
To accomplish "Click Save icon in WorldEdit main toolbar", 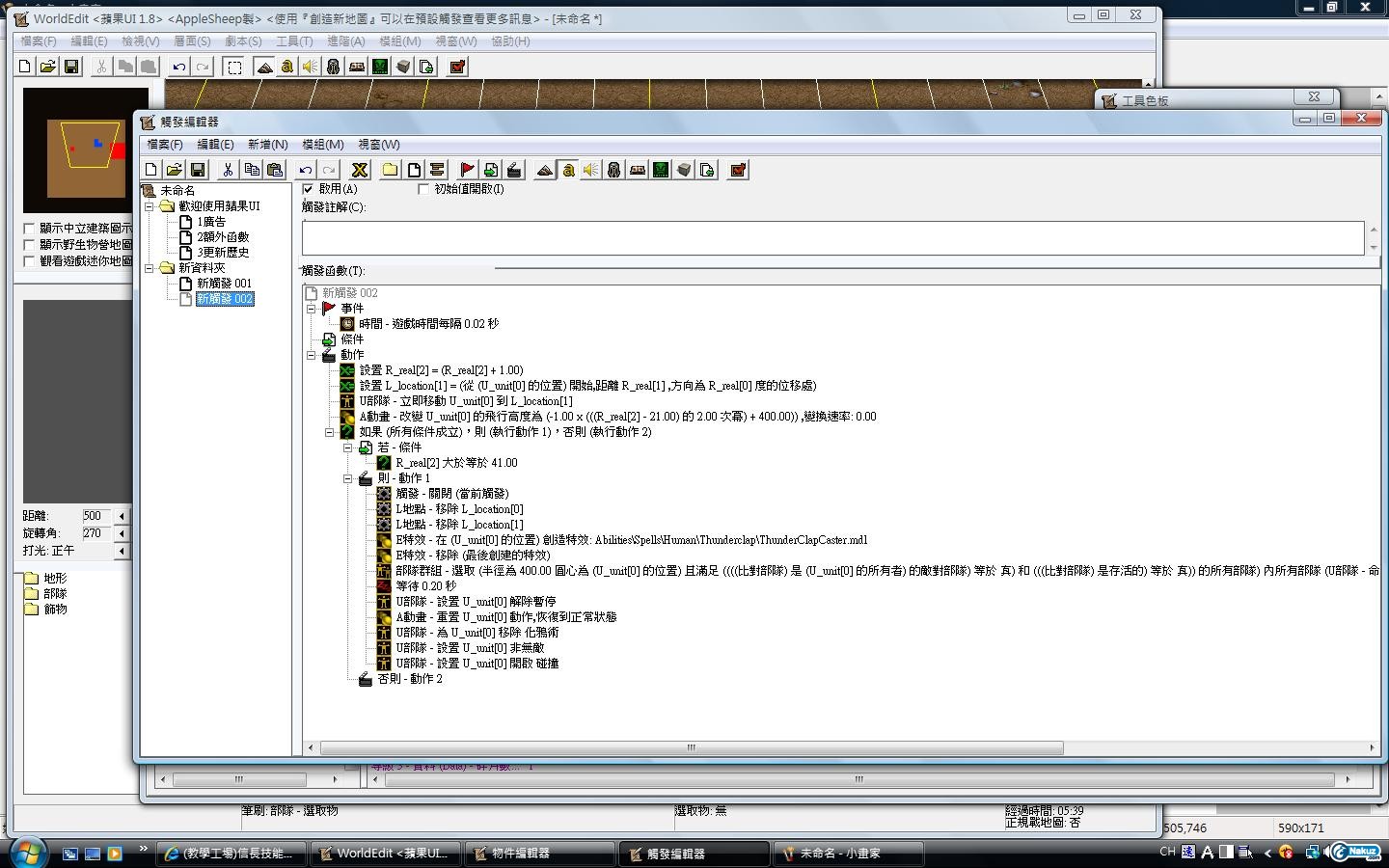I will [x=71, y=67].
